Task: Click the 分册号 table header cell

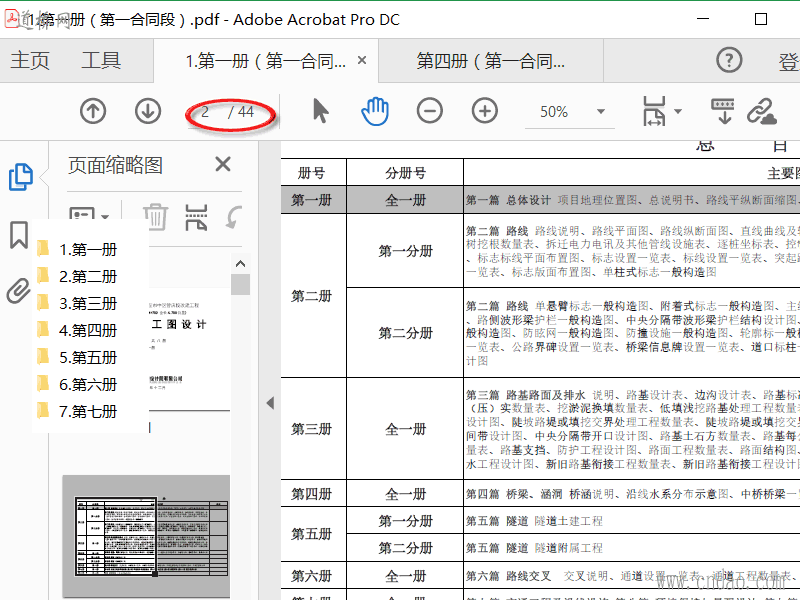Action: pos(405,173)
